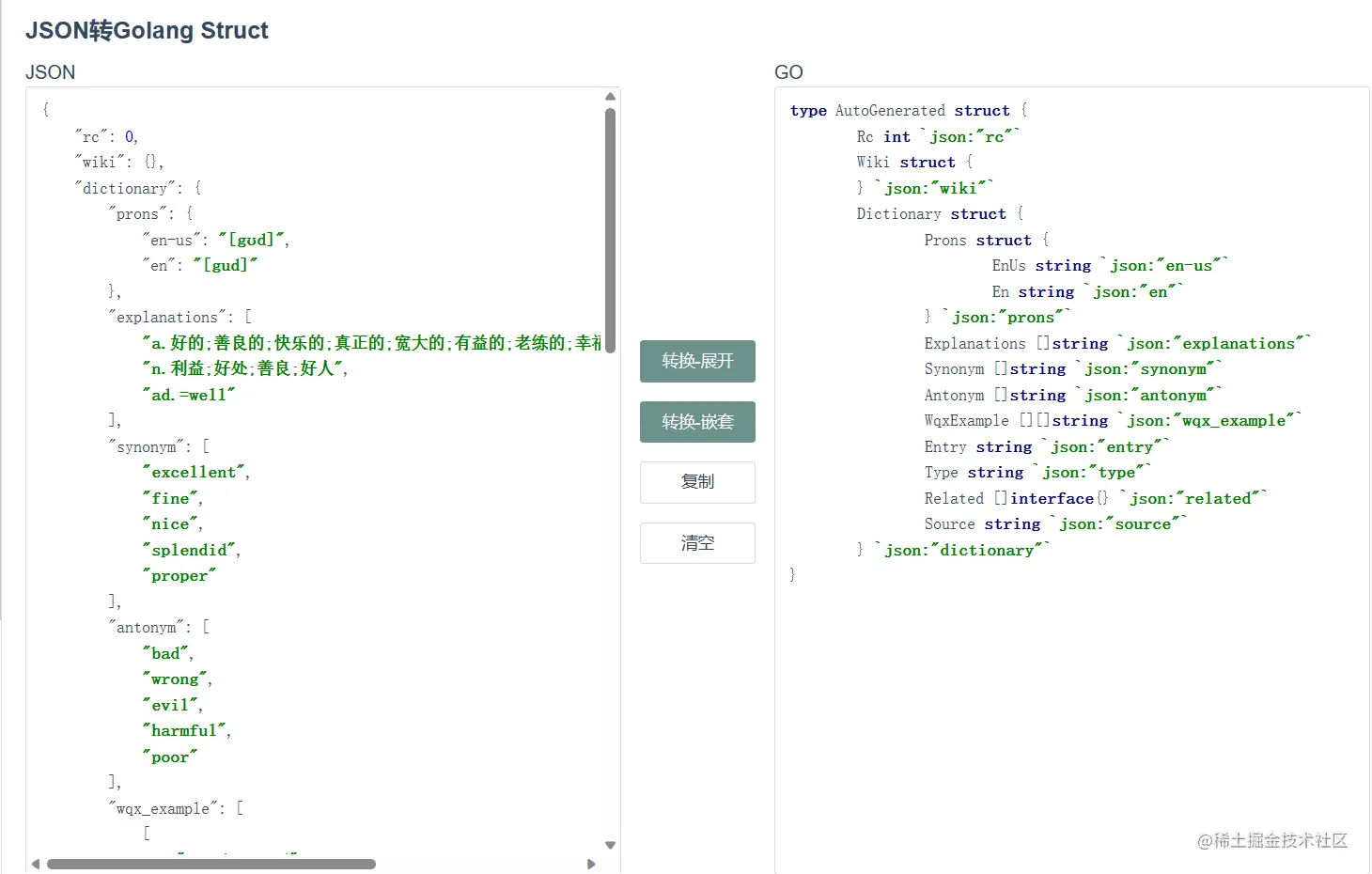Click the "type AutoGenerated struct {" line
The width and height of the screenshot is (1372, 874).
coord(909,111)
